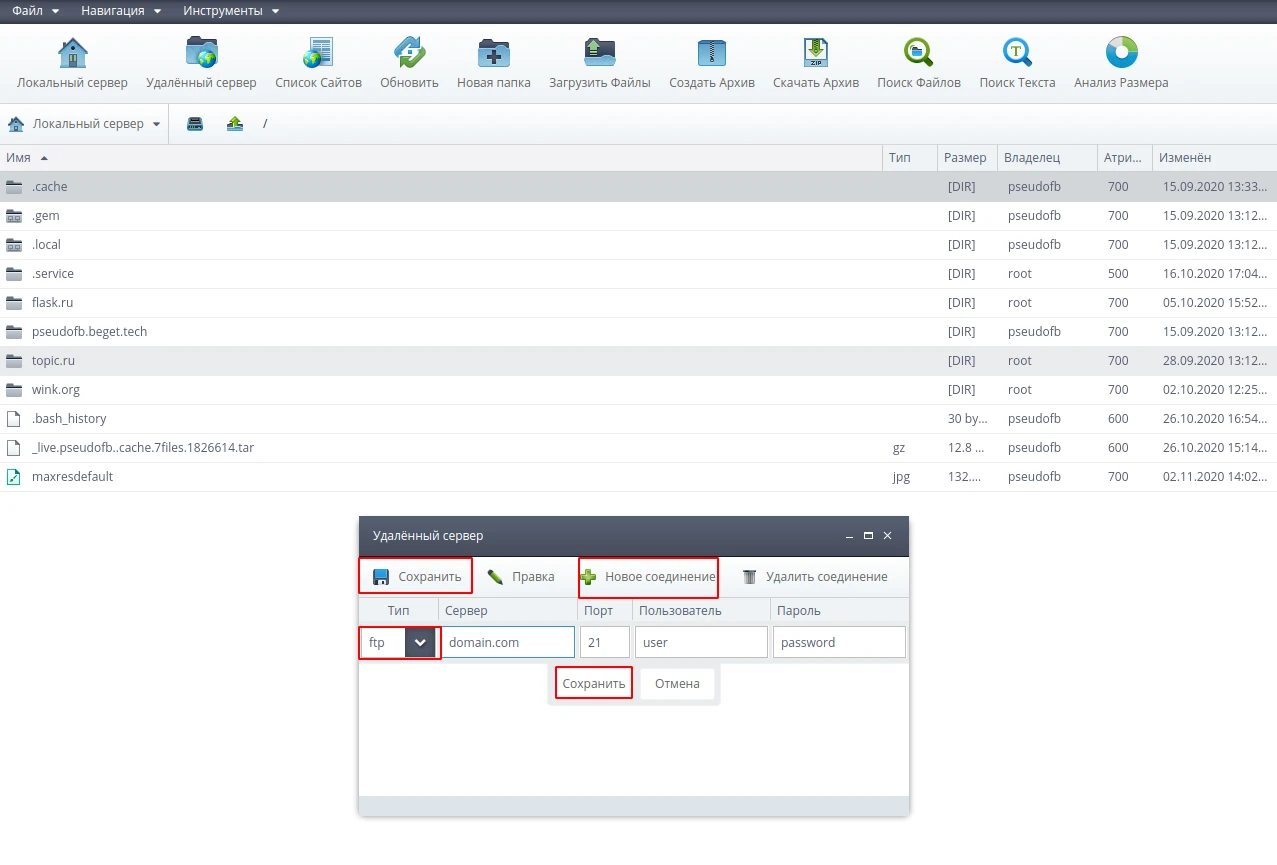
Task: Launch the Size Analysis chart icon
Action: (x=1120, y=54)
